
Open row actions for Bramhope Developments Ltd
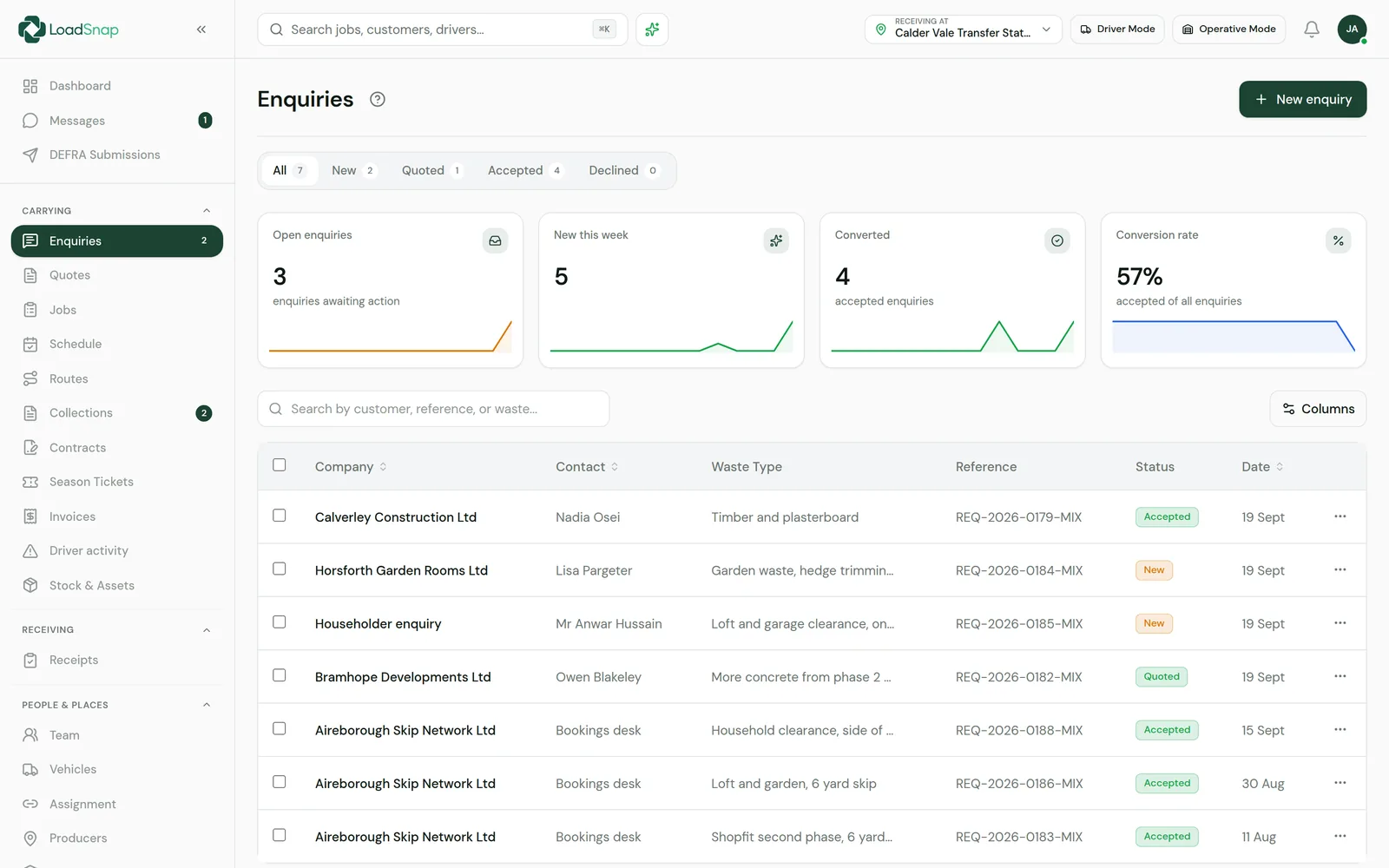click(1340, 676)
